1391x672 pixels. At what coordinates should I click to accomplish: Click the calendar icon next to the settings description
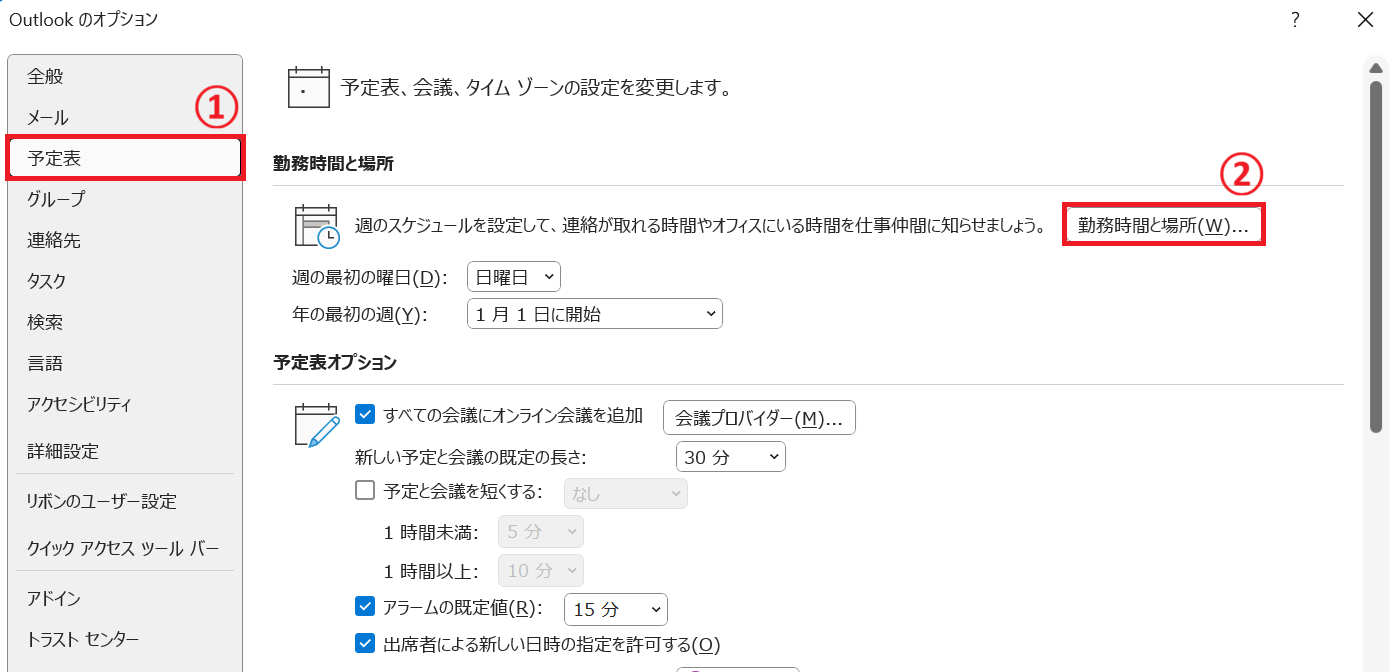(308, 87)
